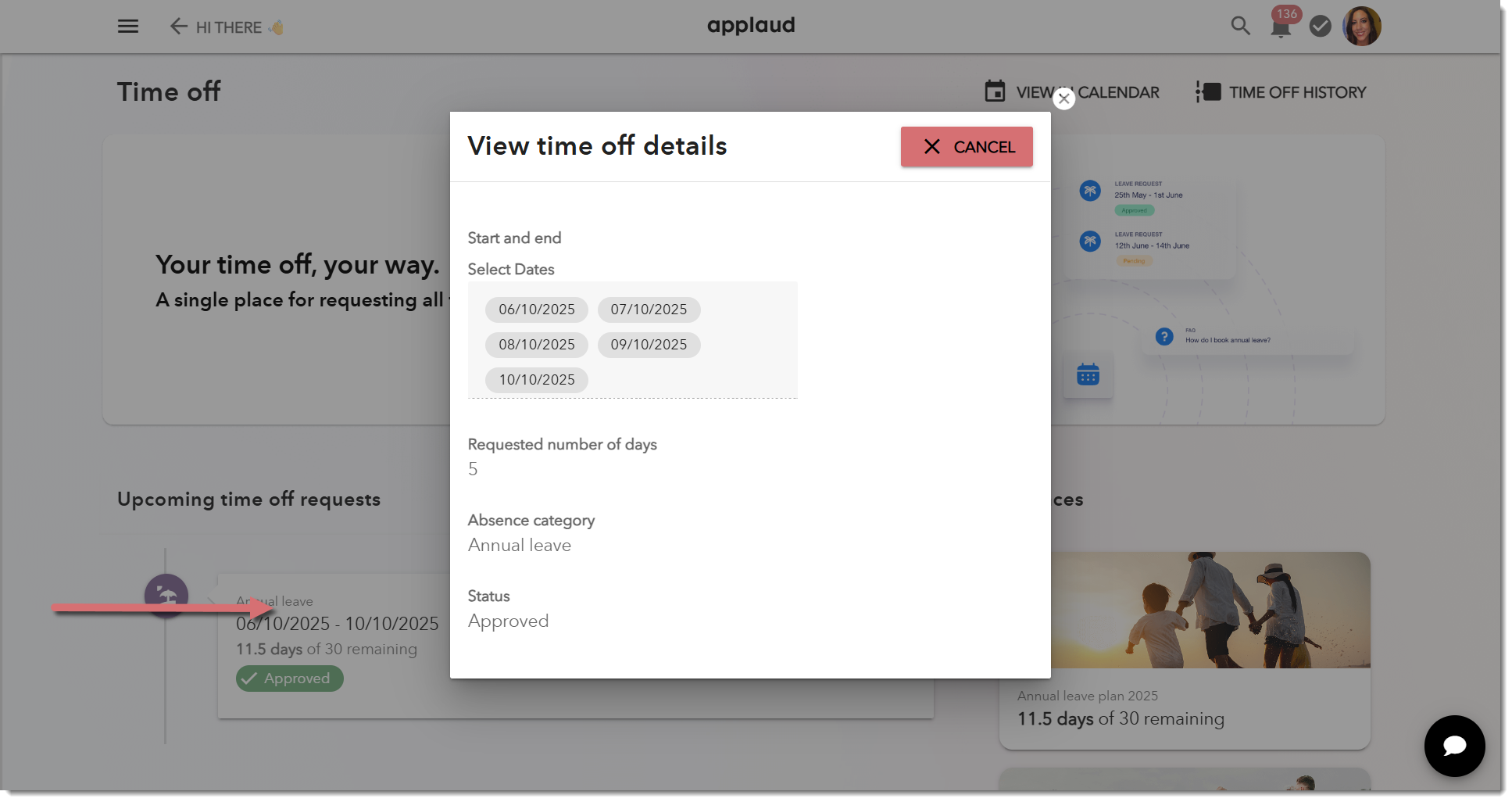Click the calendar icon beside VIEW IN CALENDAR
1512x802 pixels.
[x=994, y=91]
